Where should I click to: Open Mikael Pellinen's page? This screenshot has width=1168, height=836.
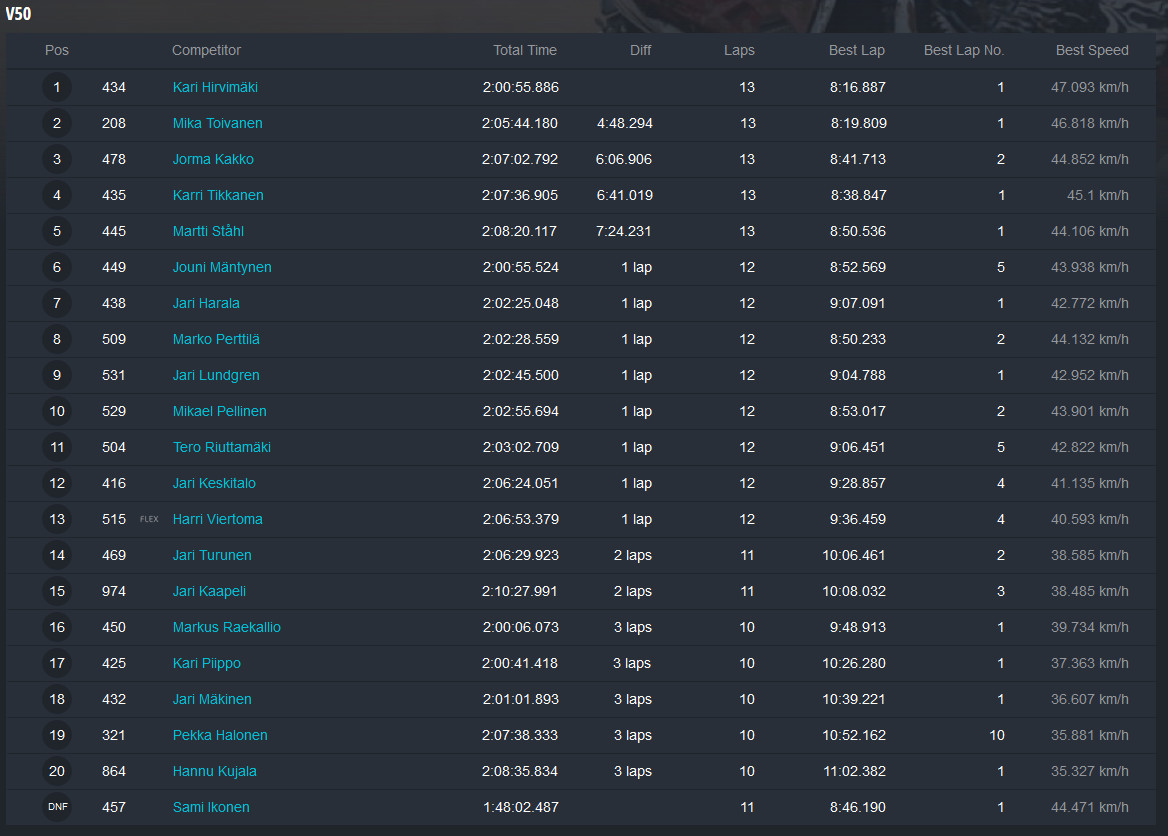point(220,411)
